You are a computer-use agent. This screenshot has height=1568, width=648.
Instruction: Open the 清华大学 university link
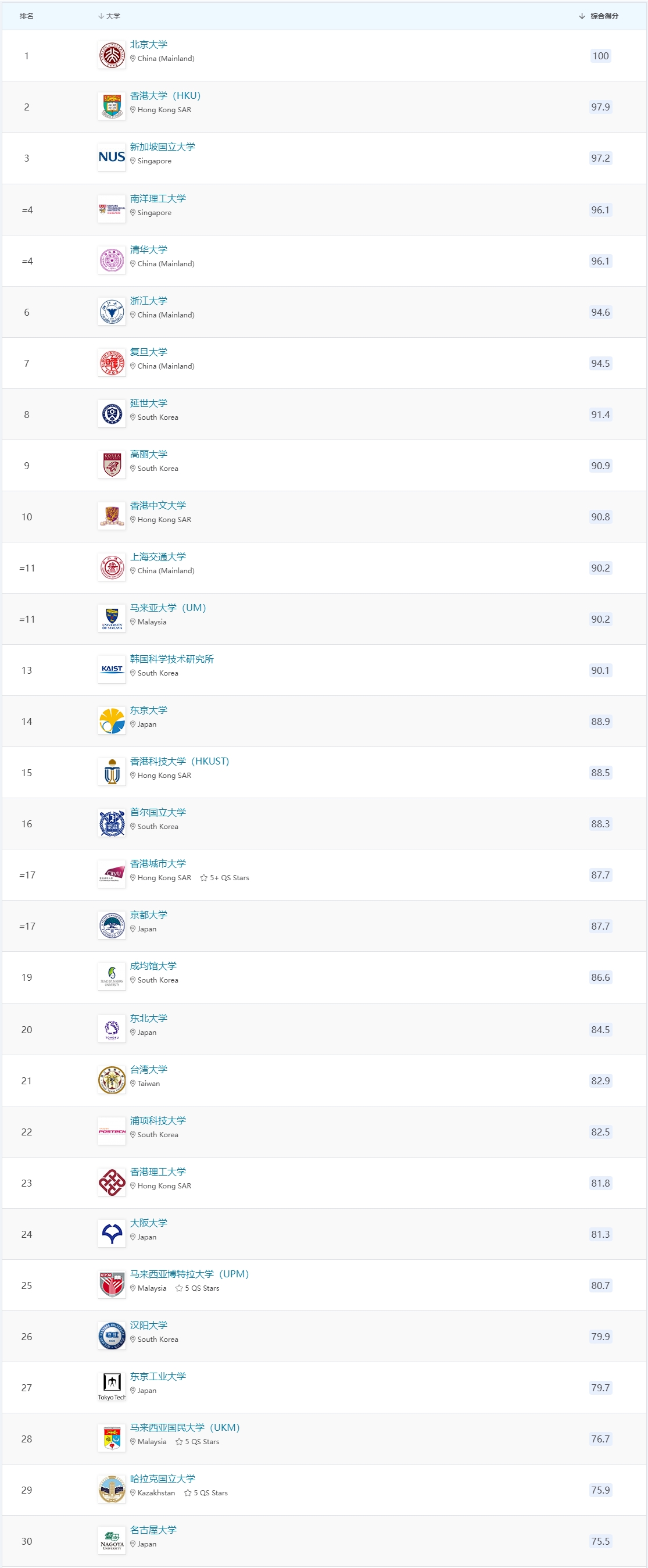pos(148,250)
